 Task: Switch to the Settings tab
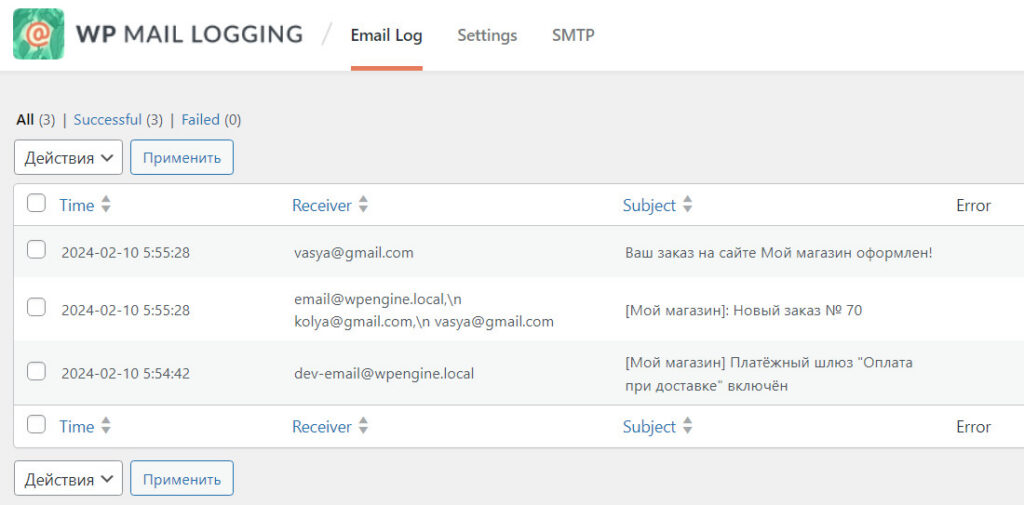pyautogui.click(x=487, y=35)
